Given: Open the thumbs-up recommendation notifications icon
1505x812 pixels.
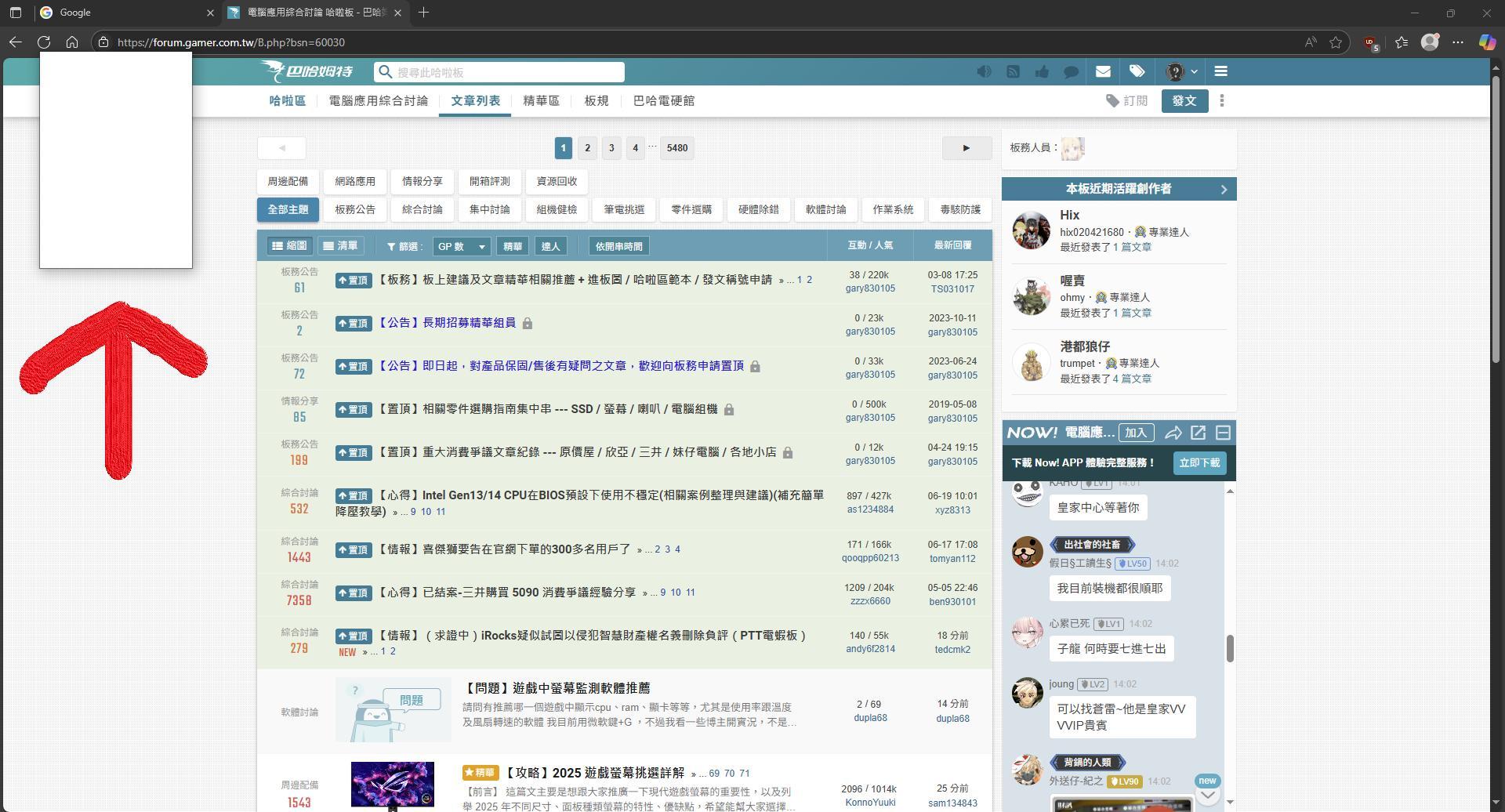Looking at the screenshot, I should [x=1042, y=71].
